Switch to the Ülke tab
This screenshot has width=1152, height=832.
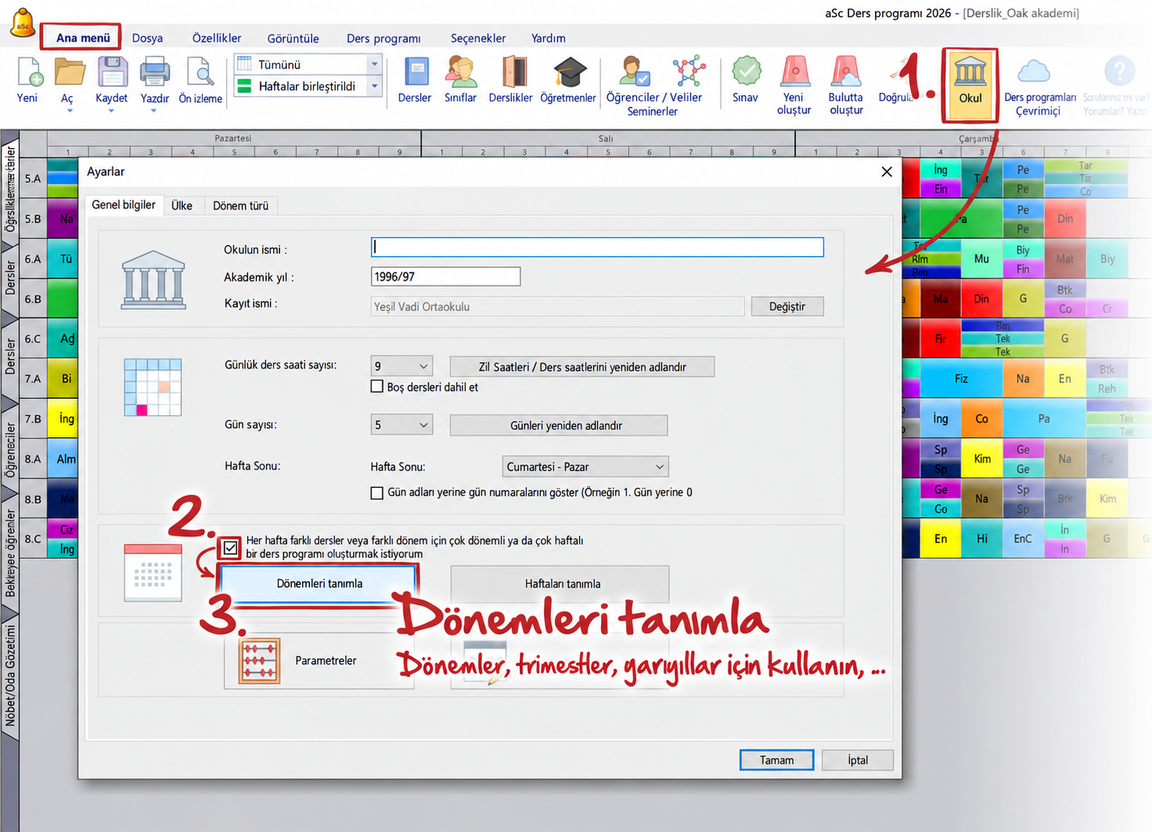[x=181, y=206]
